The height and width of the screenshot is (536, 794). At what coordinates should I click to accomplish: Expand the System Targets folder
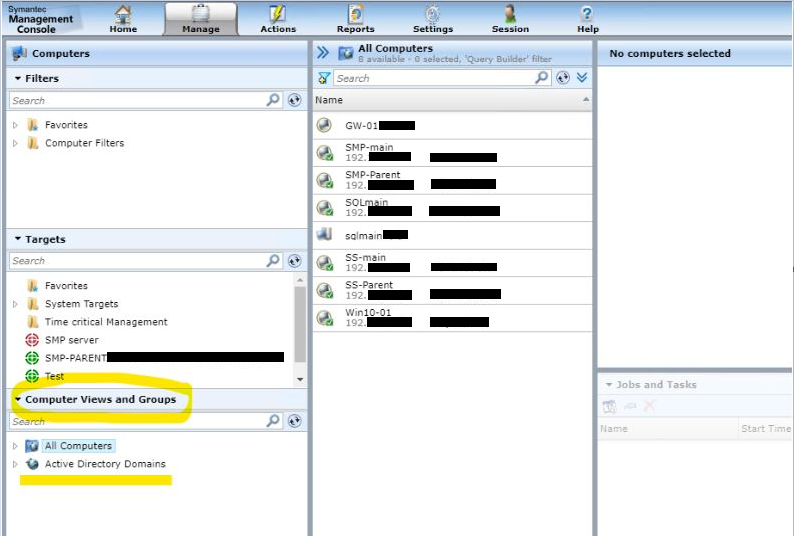[x=15, y=304]
